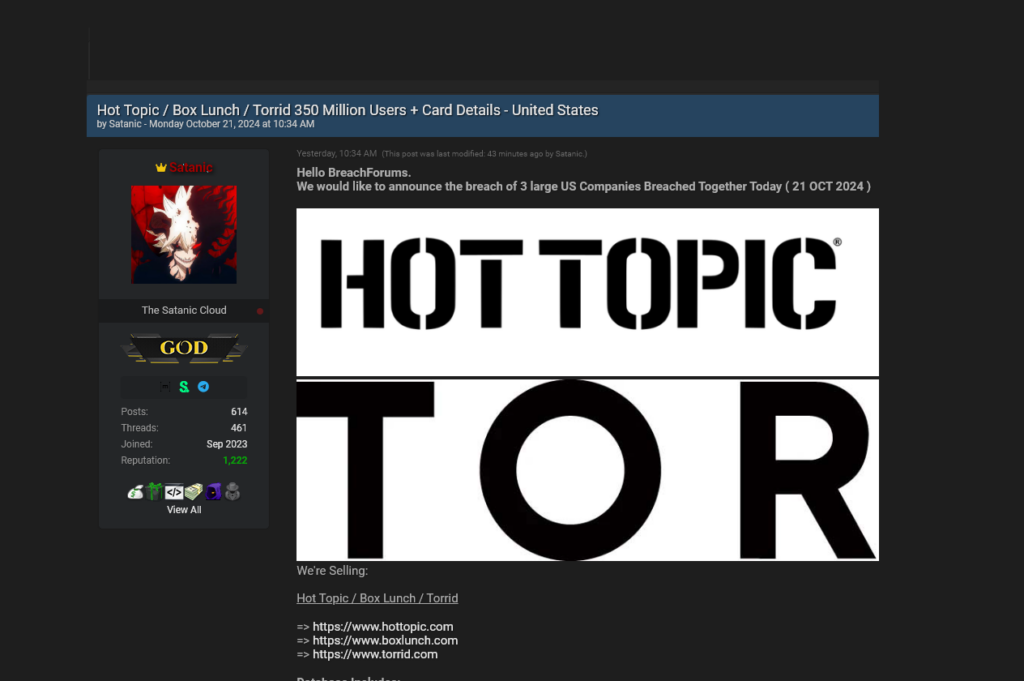Click the Threads count 461
The width and height of the screenshot is (1024, 681).
239,428
